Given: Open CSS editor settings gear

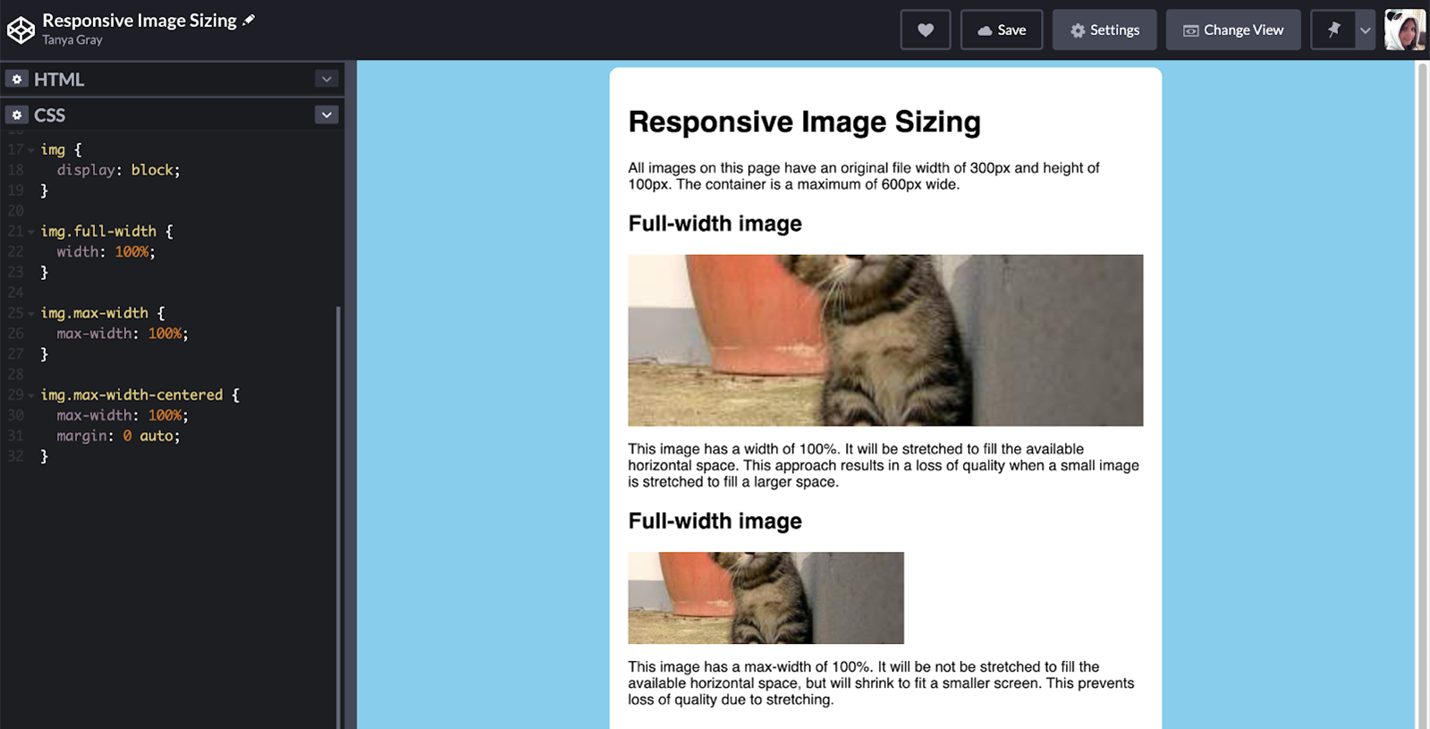Looking at the screenshot, I should coord(16,115).
